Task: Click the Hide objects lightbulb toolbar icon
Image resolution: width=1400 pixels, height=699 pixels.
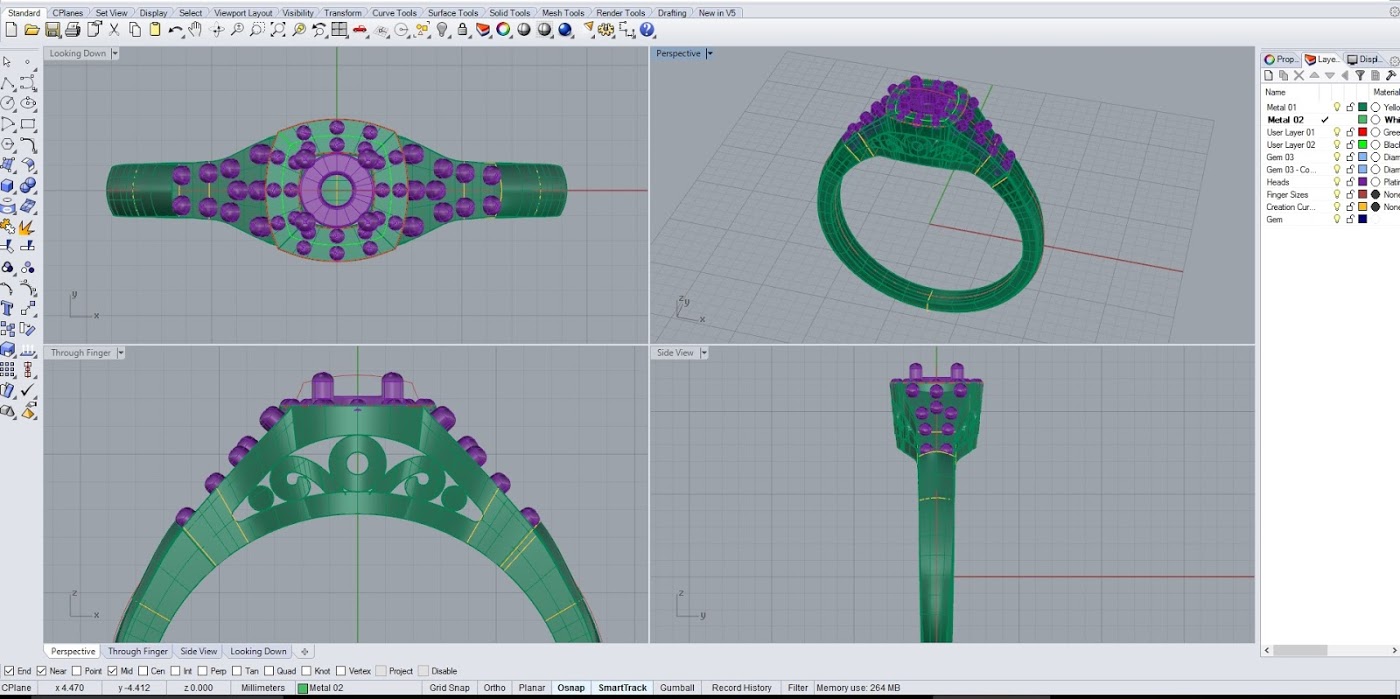Action: [443, 30]
